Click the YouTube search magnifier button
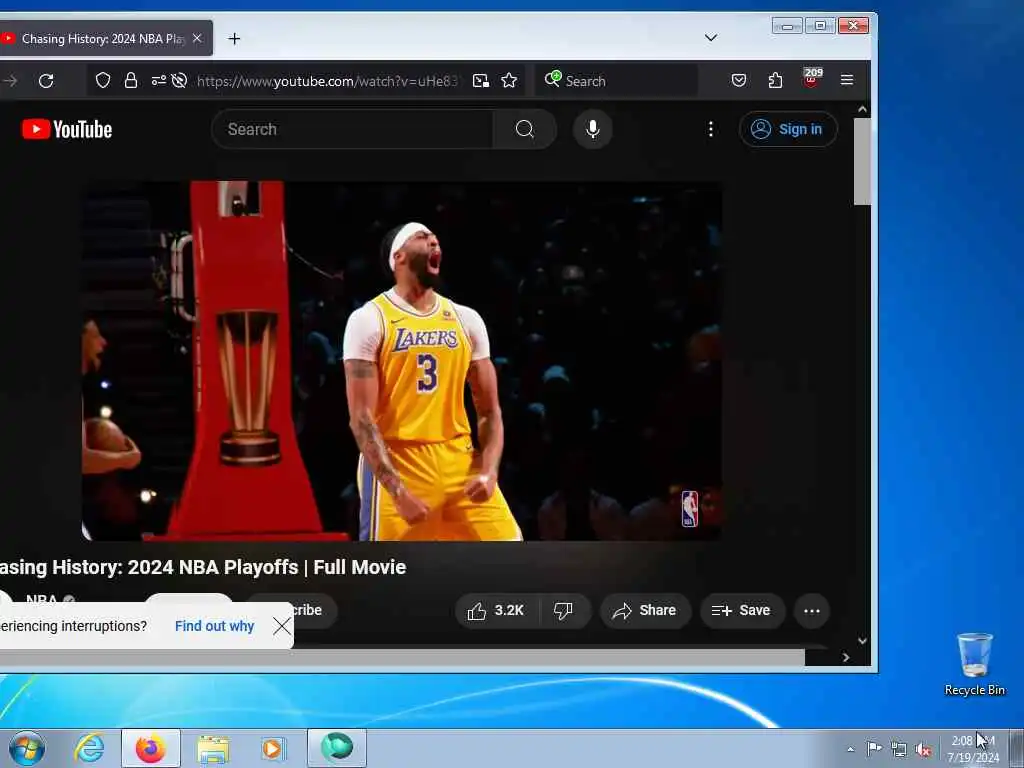 click(x=524, y=129)
